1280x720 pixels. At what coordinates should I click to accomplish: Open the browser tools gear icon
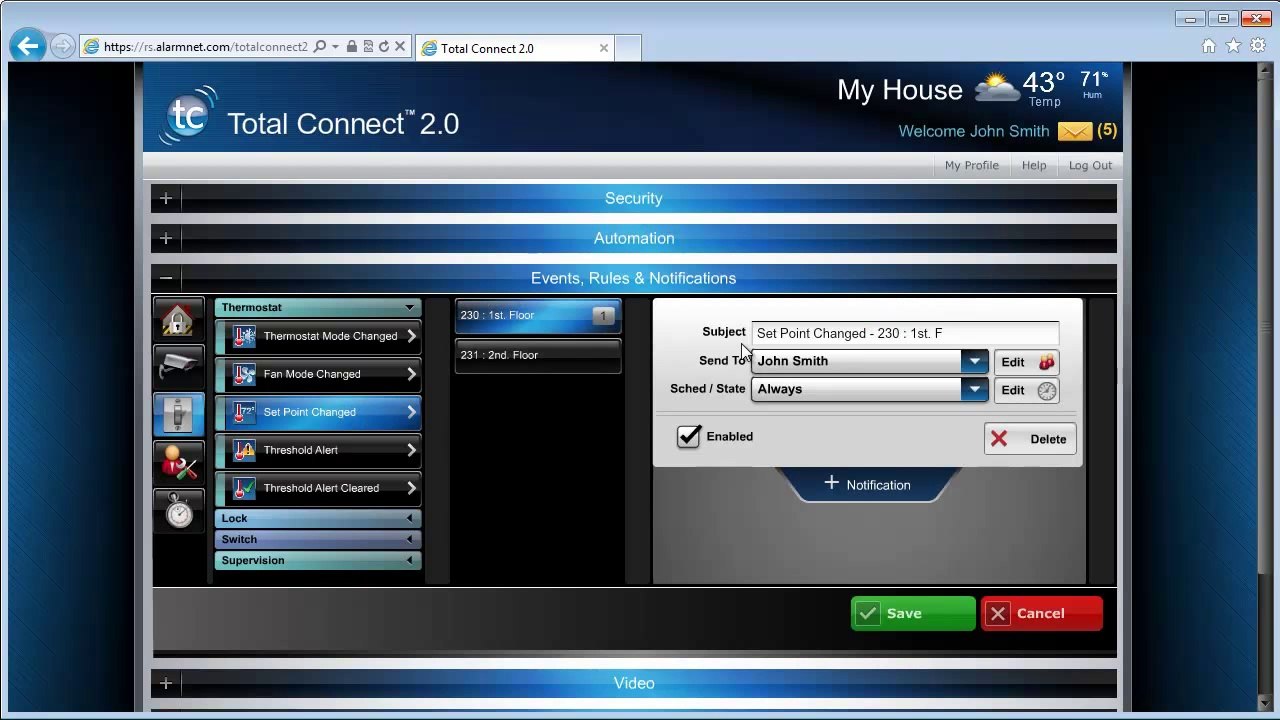pyautogui.click(x=1257, y=46)
